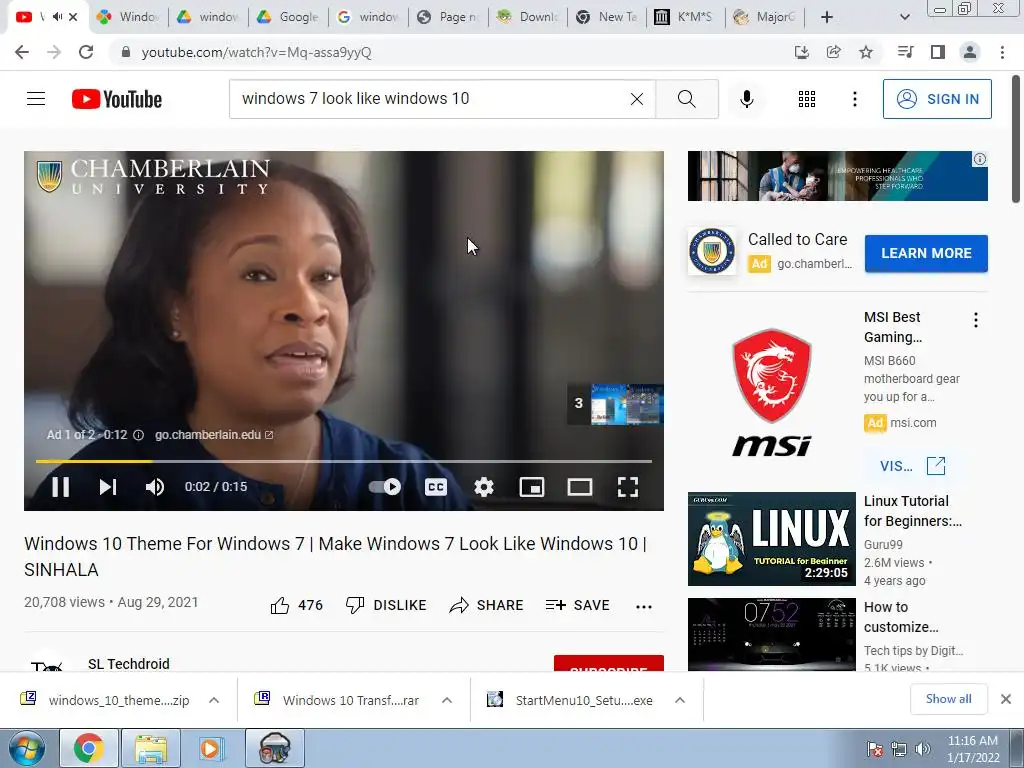Switch to Downl... browser tab
This screenshot has width=1024, height=768.
coord(528,17)
